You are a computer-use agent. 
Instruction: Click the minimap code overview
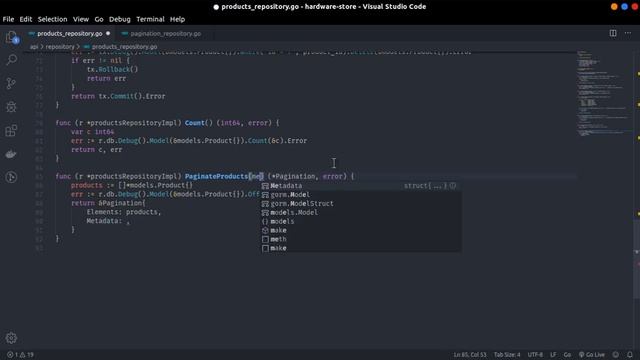[x=604, y=94]
